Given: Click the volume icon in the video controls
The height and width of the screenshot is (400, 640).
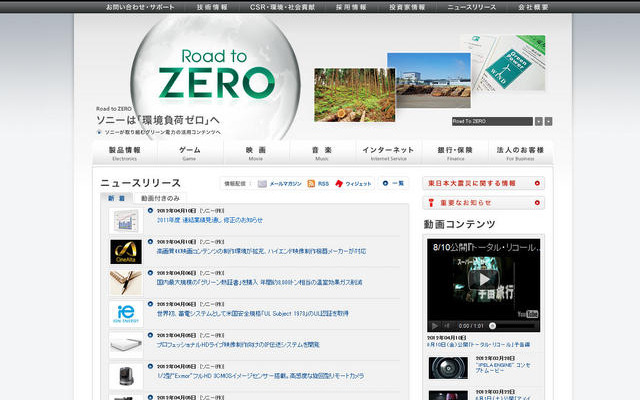Looking at the screenshot, I should tap(447, 326).
